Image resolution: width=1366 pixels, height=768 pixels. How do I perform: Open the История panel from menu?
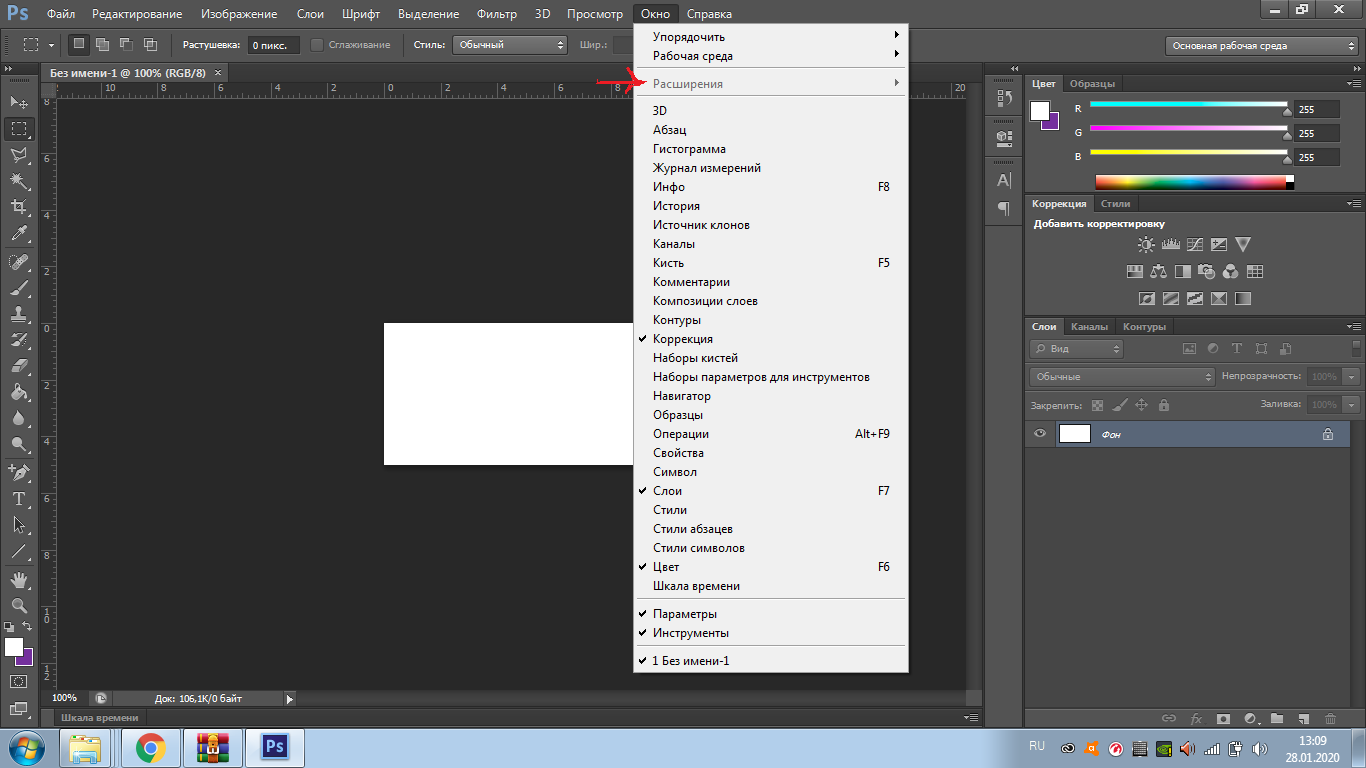click(676, 206)
